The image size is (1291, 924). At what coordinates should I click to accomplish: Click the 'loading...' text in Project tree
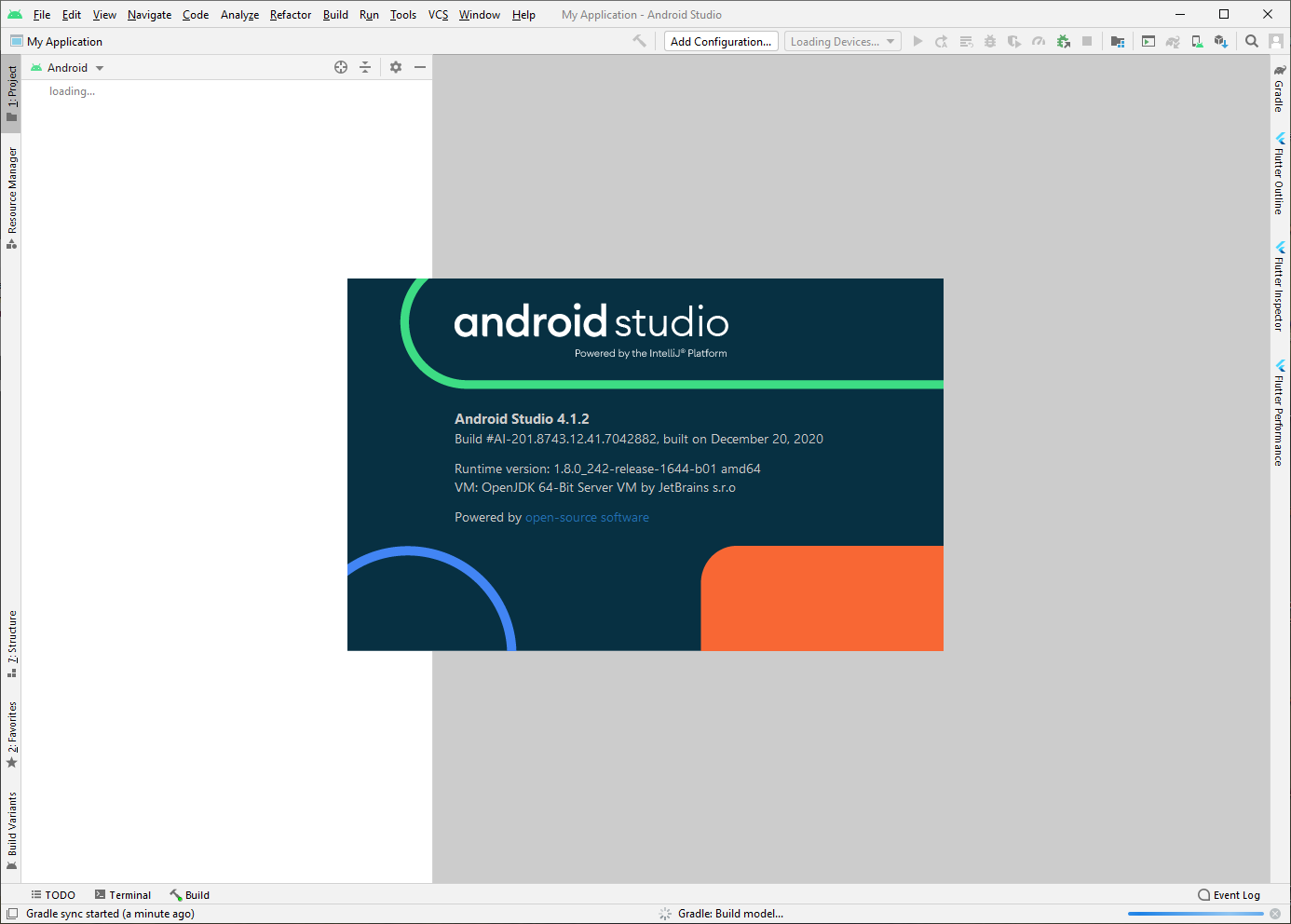pyautogui.click(x=72, y=91)
